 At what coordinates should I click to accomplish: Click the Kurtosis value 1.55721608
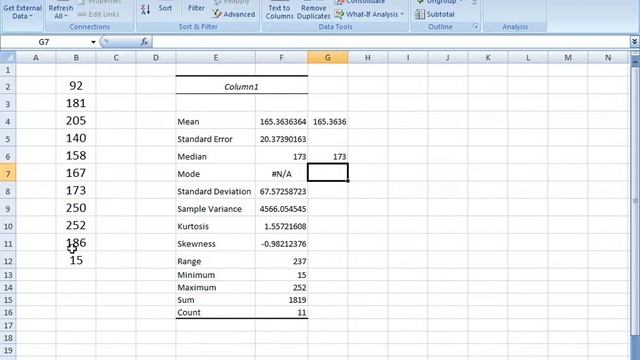point(282,227)
